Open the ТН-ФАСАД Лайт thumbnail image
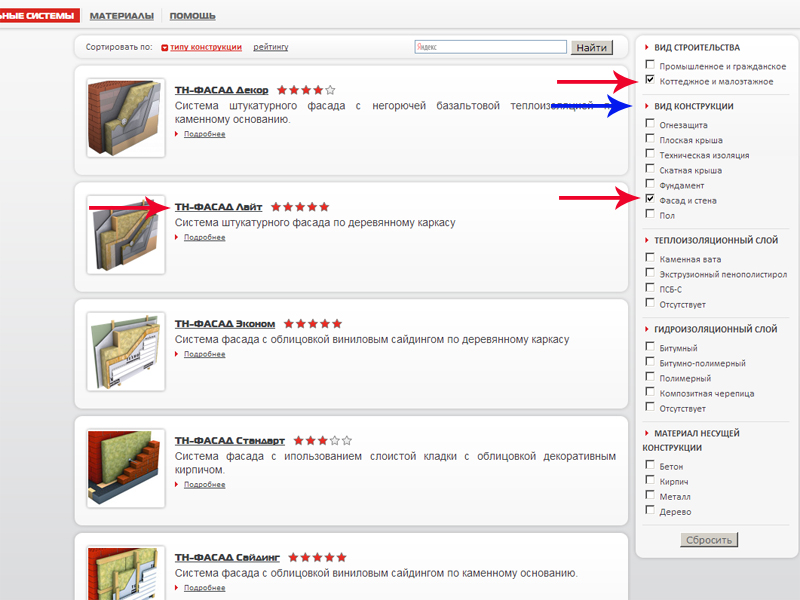Image resolution: width=800 pixels, height=600 pixels. point(126,235)
